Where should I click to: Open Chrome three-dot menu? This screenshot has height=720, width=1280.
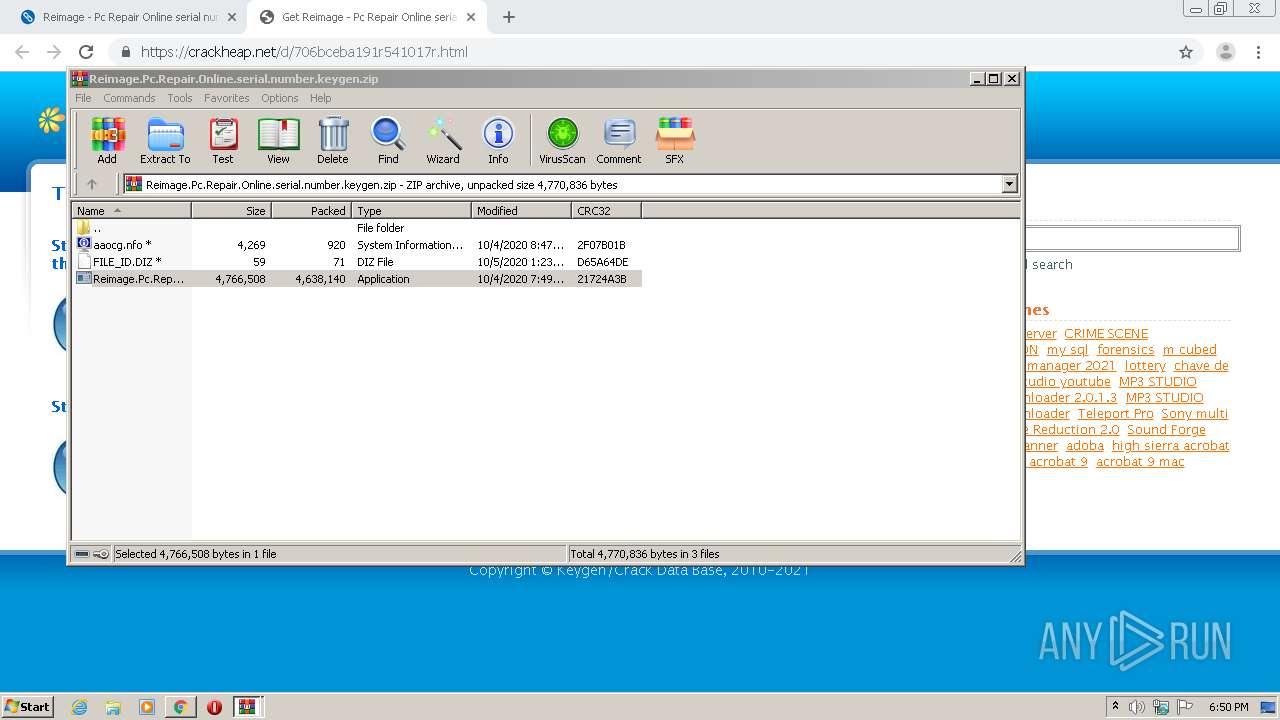[1258, 52]
